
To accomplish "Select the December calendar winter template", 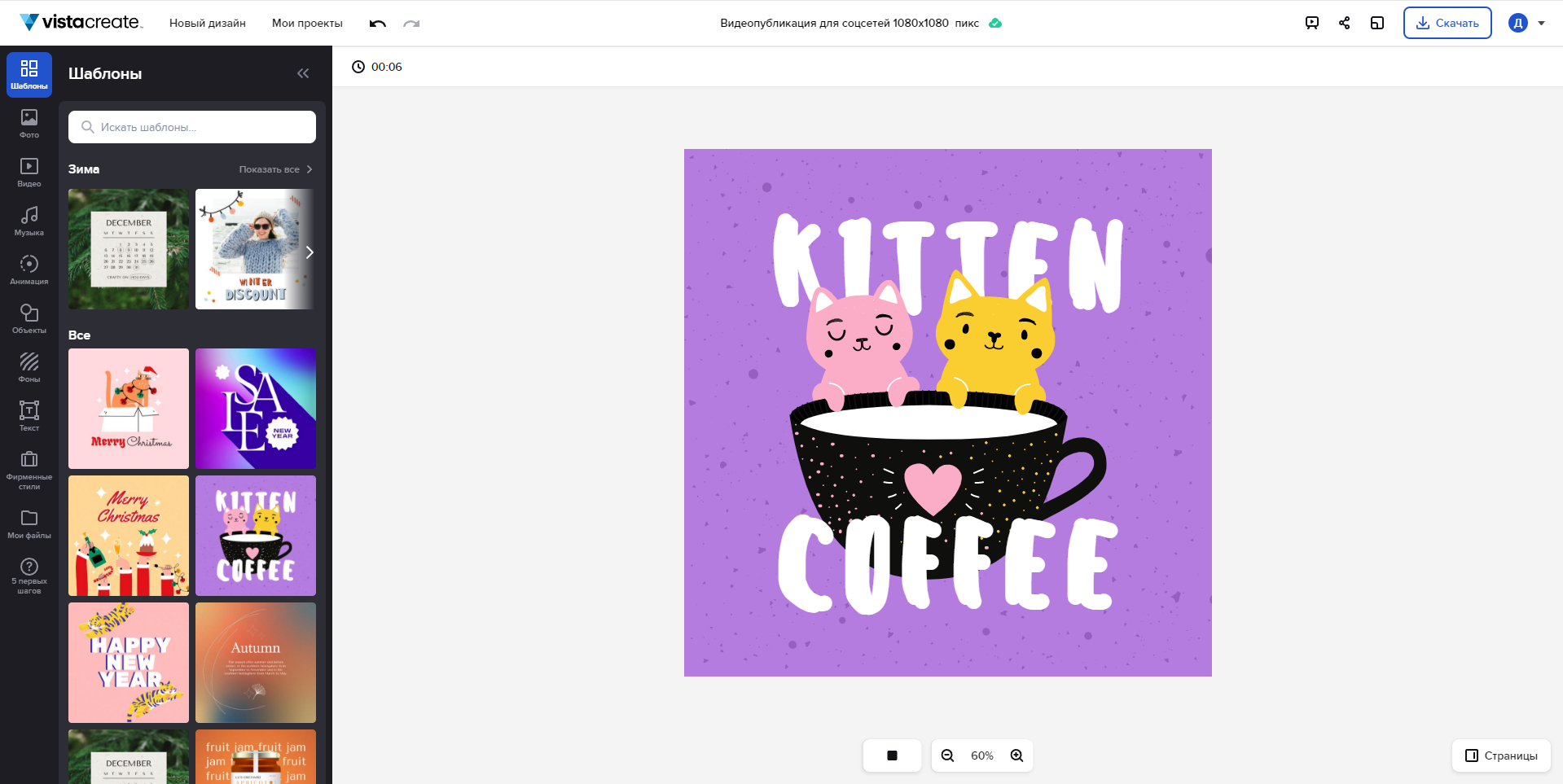I will (129, 249).
